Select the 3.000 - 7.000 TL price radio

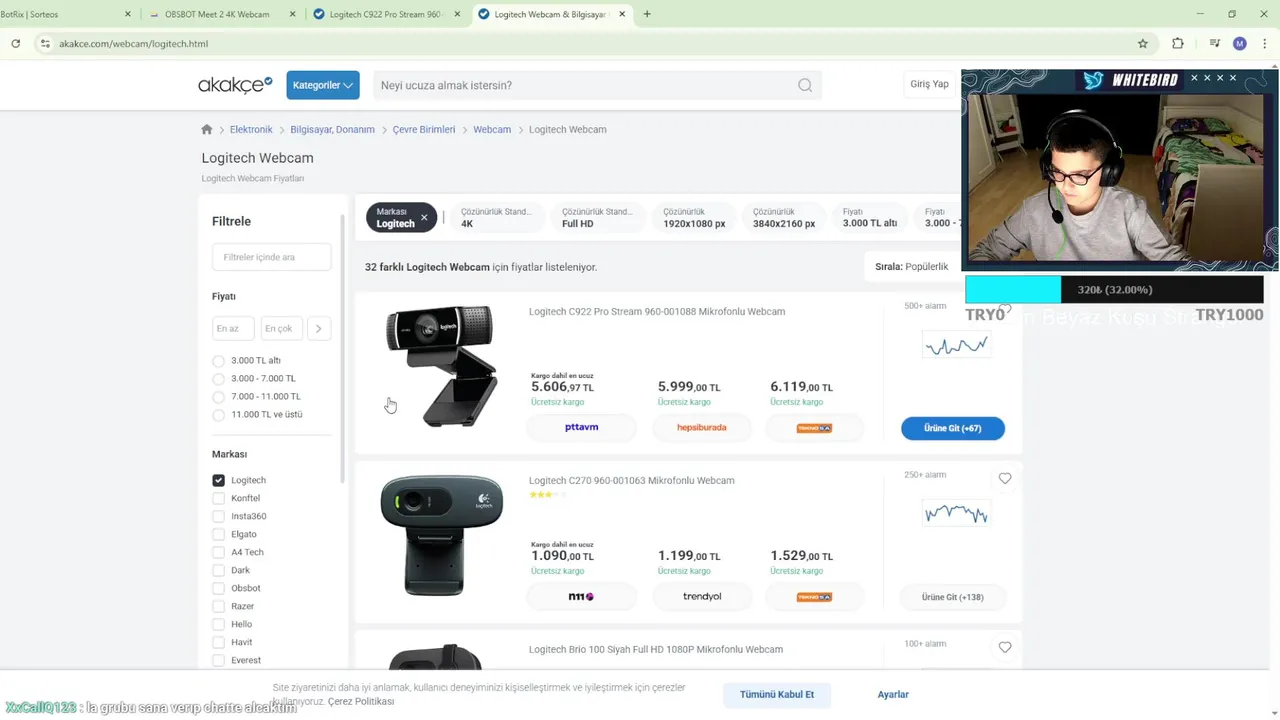218,379
